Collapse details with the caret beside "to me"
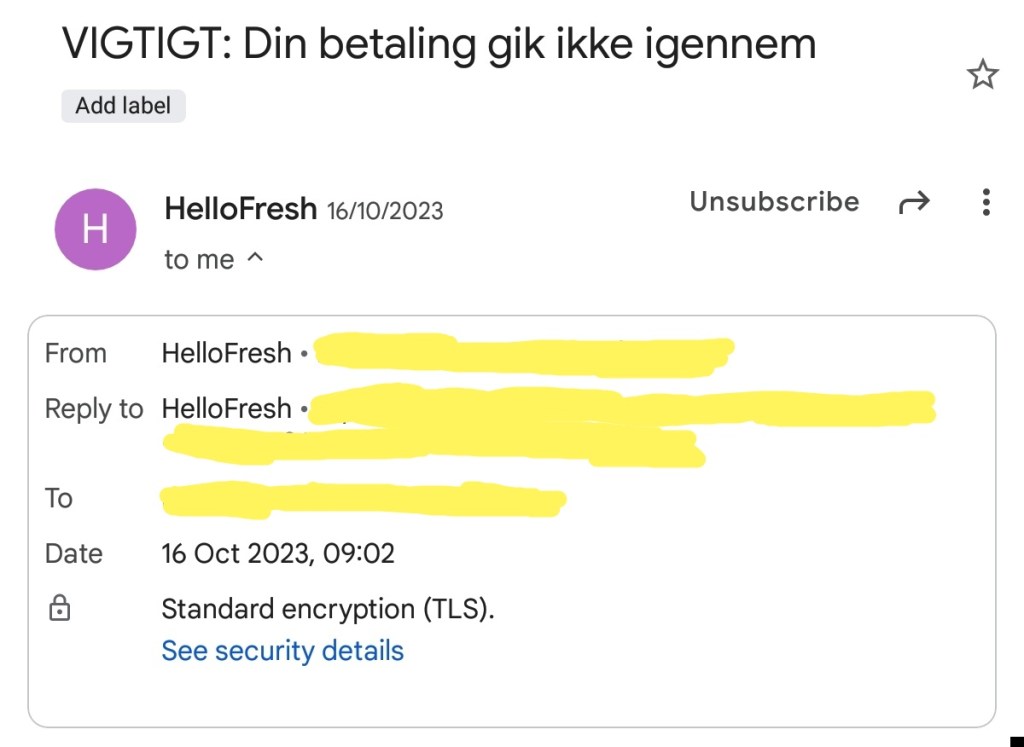Viewport: 1024px width, 747px height. pyautogui.click(x=255, y=259)
